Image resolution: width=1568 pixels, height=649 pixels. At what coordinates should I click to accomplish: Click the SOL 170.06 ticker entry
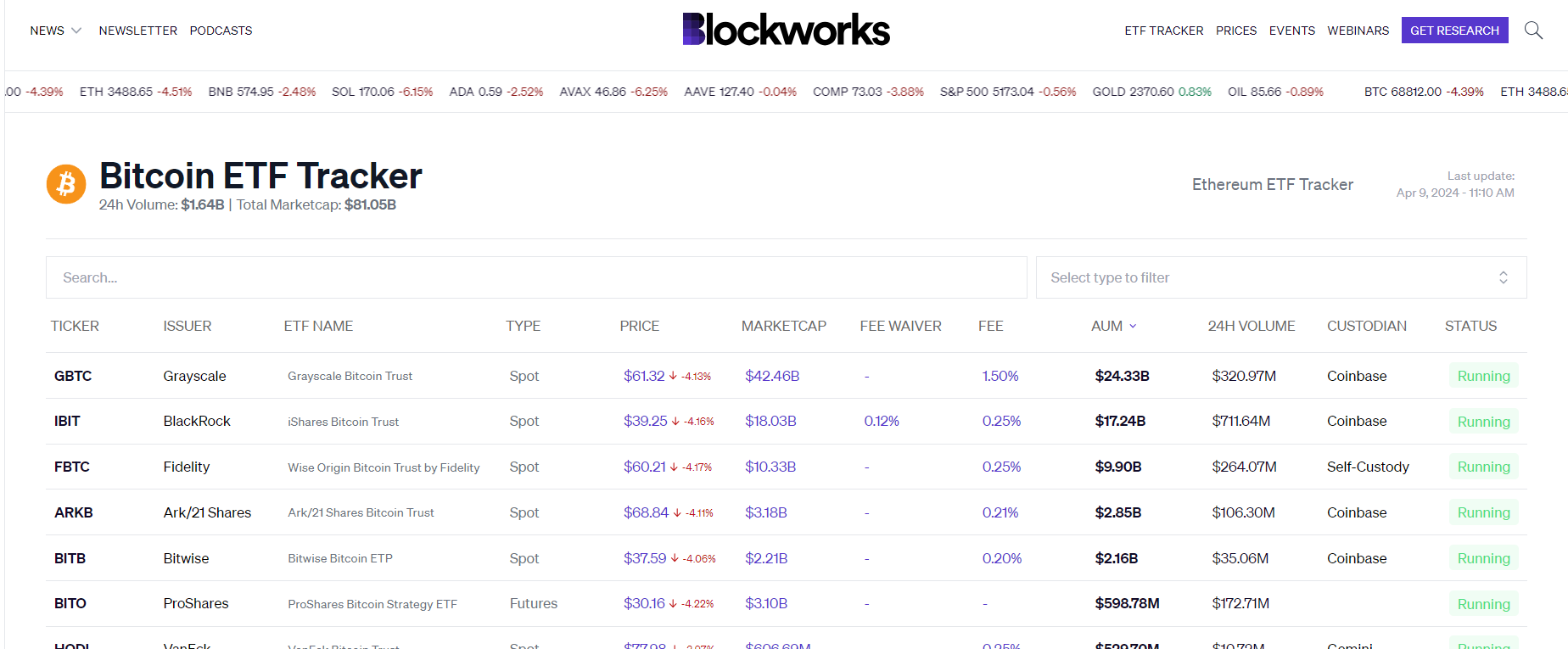(x=382, y=92)
